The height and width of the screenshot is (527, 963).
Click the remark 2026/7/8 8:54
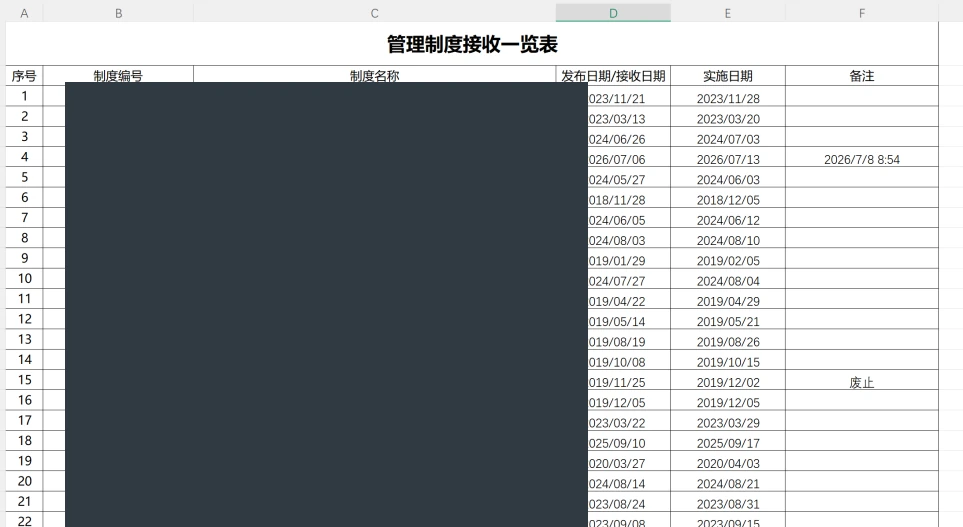862,159
